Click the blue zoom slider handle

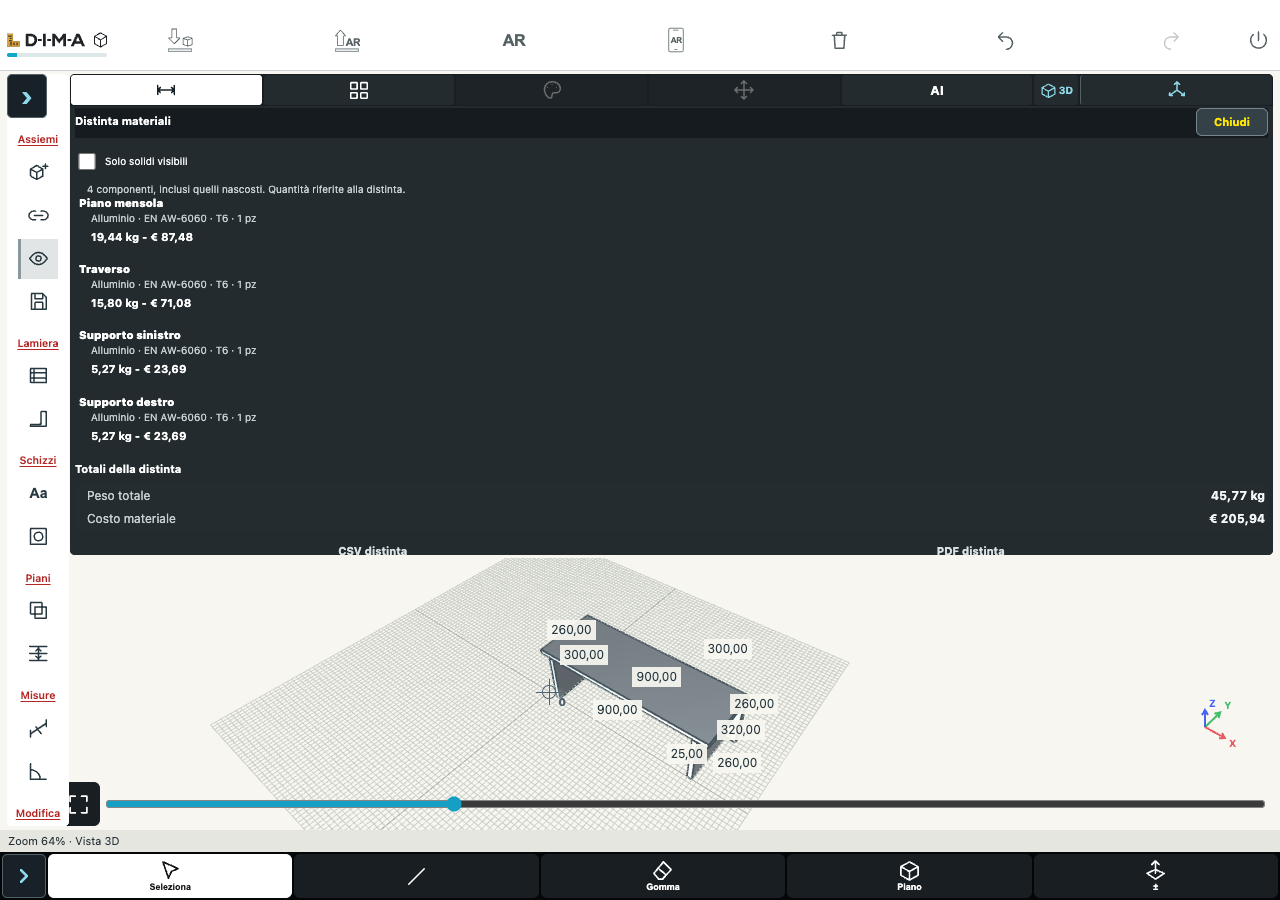454,804
